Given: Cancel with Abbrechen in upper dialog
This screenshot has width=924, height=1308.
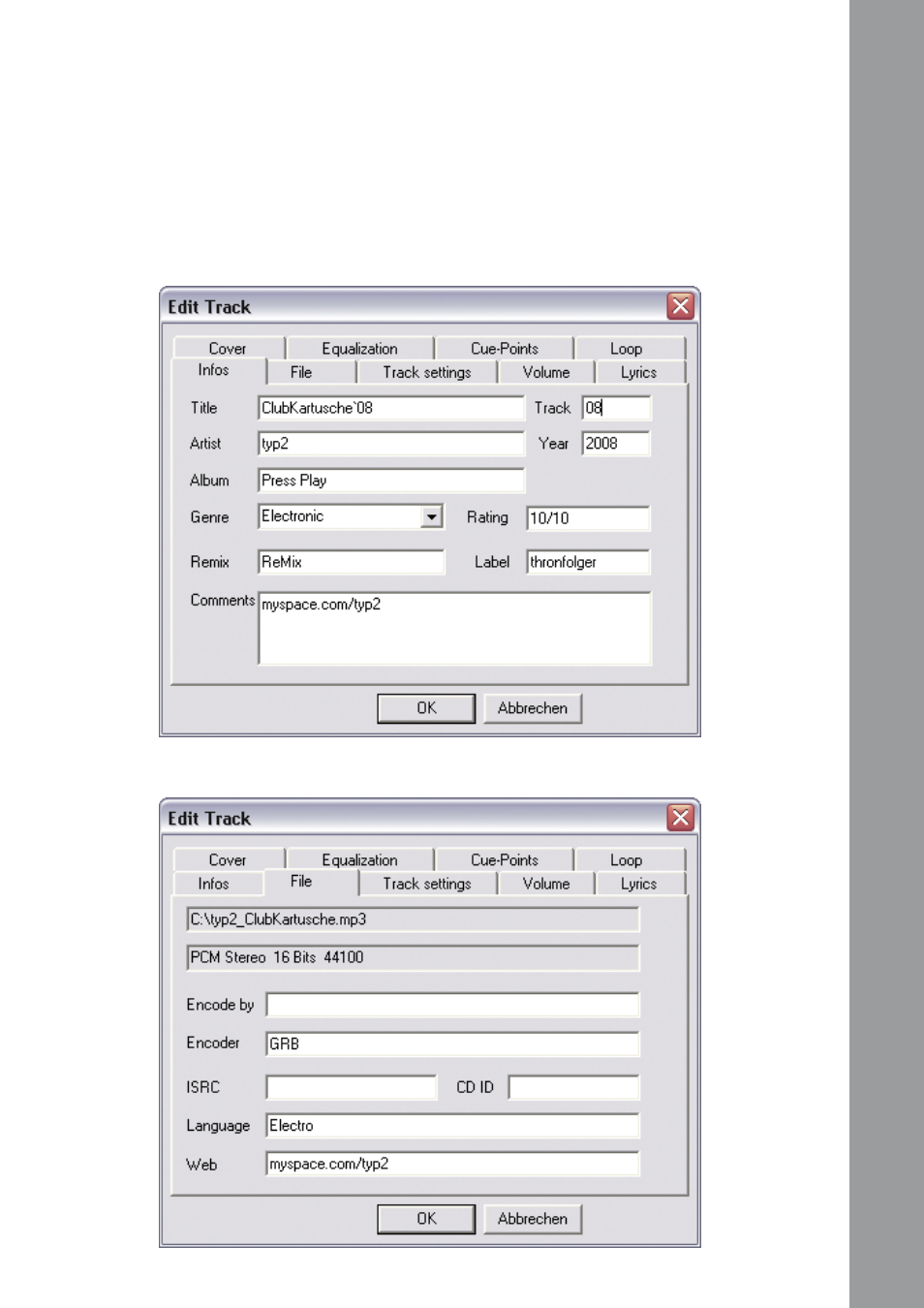Looking at the screenshot, I should pyautogui.click(x=533, y=708).
